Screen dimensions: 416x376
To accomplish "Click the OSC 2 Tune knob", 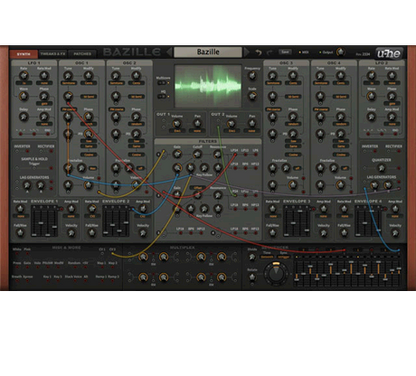I will click(116, 76).
